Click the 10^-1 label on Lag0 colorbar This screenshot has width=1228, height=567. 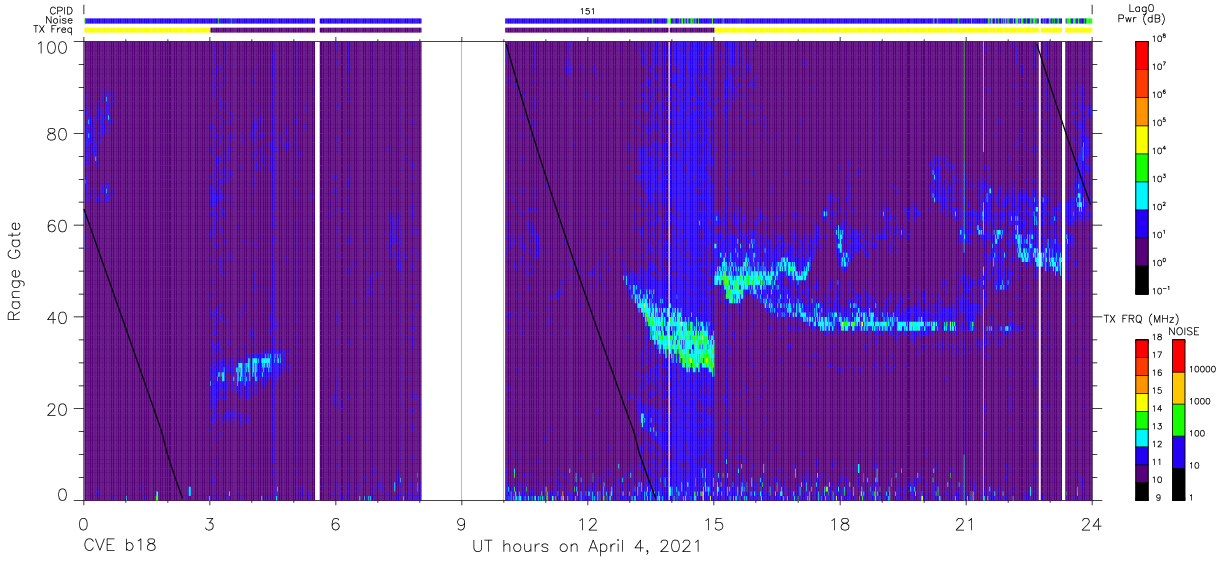click(x=1160, y=290)
